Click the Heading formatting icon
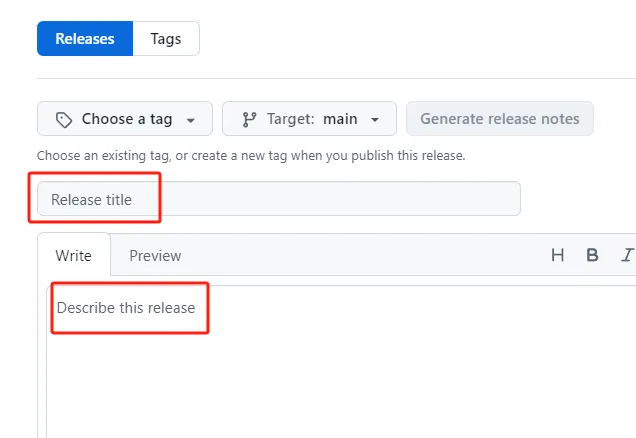 point(558,255)
